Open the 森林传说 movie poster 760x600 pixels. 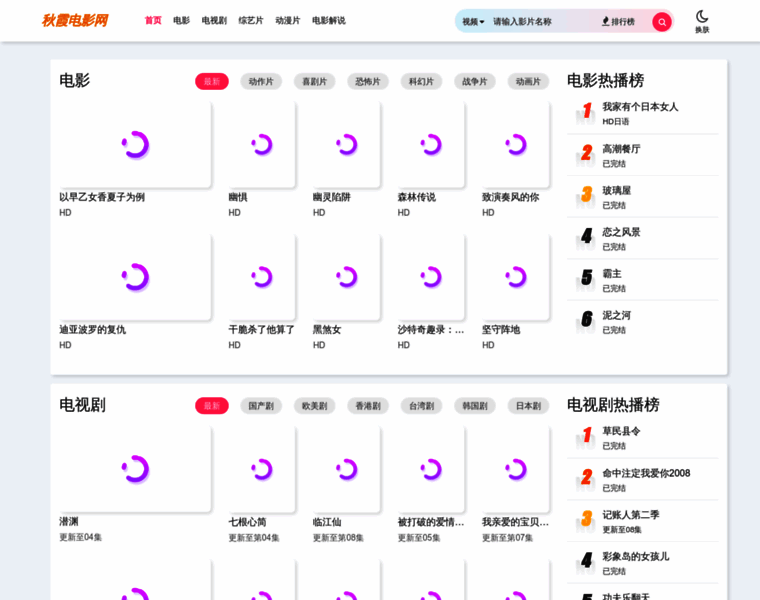point(431,144)
